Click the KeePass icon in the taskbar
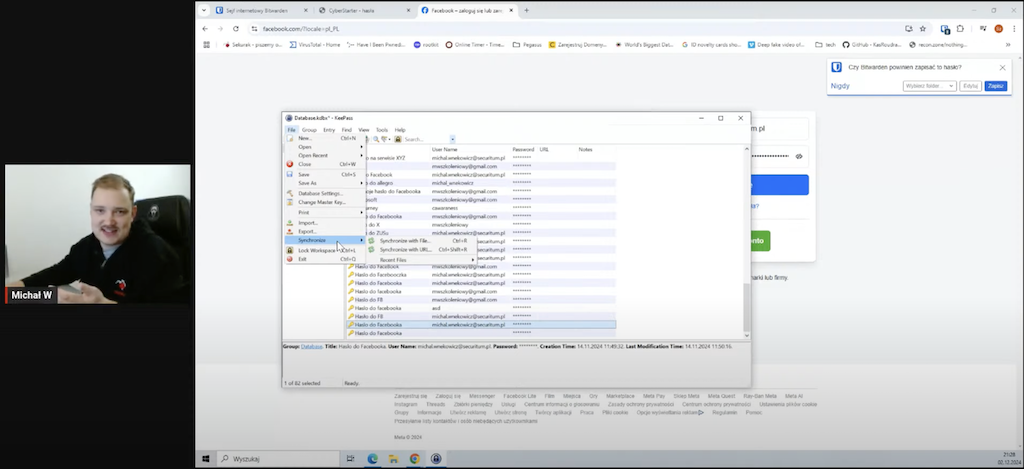Image resolution: width=1024 pixels, height=469 pixels. pos(436,459)
